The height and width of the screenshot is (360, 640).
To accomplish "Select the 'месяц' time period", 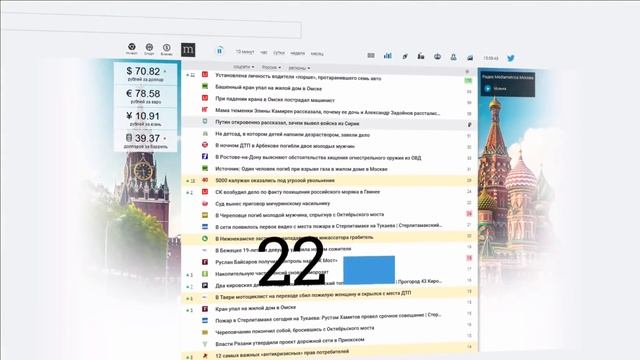I will [x=317, y=53].
